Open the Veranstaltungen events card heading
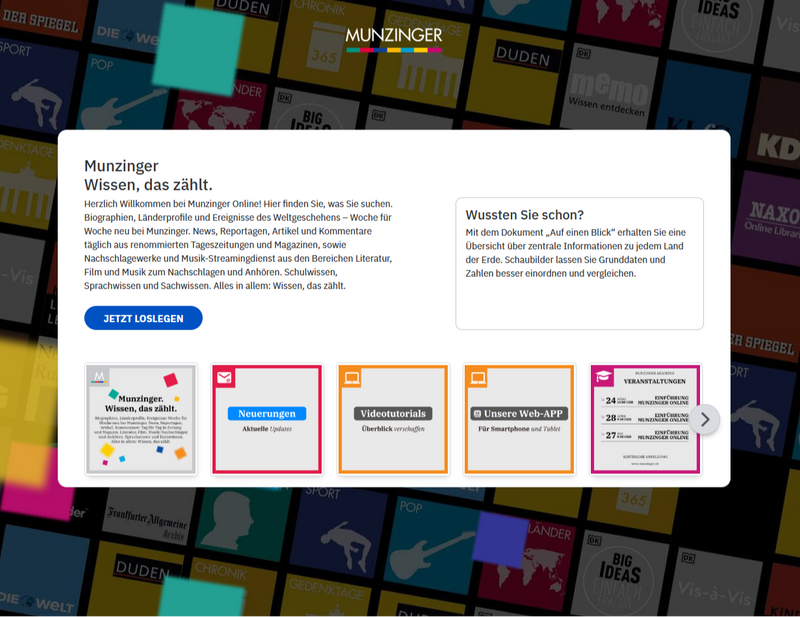Screen dimensions: 800x617 (655, 381)
